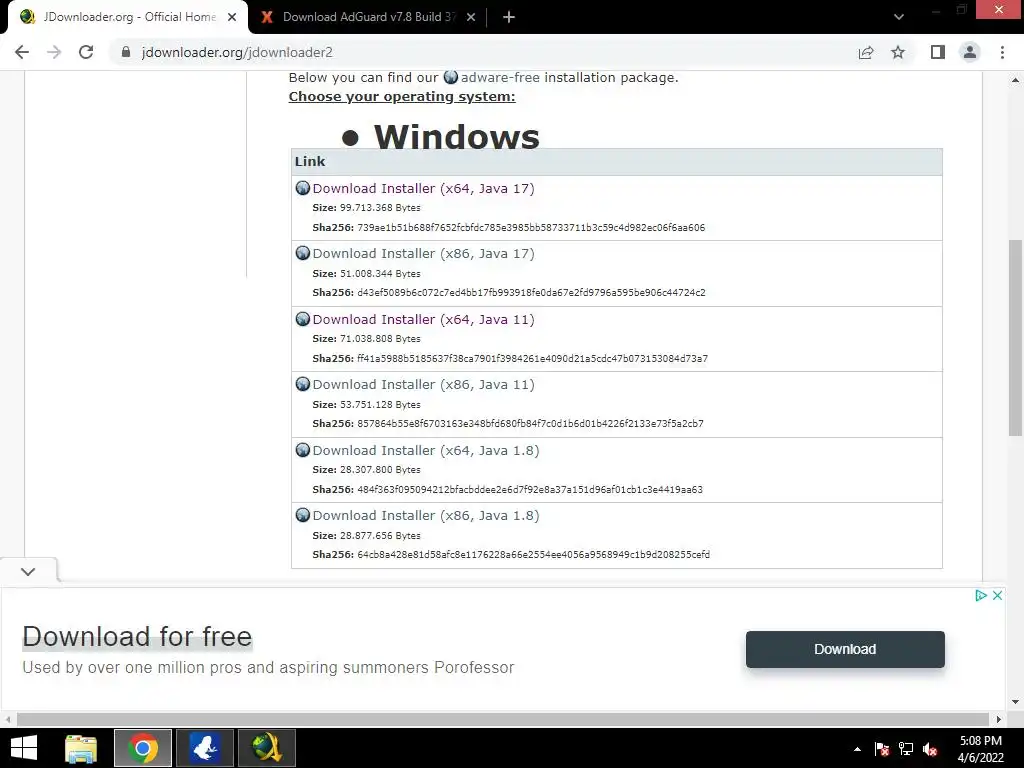Open the clock showing 5:08 PM
Screen dimensions: 1024x768
click(x=980, y=749)
